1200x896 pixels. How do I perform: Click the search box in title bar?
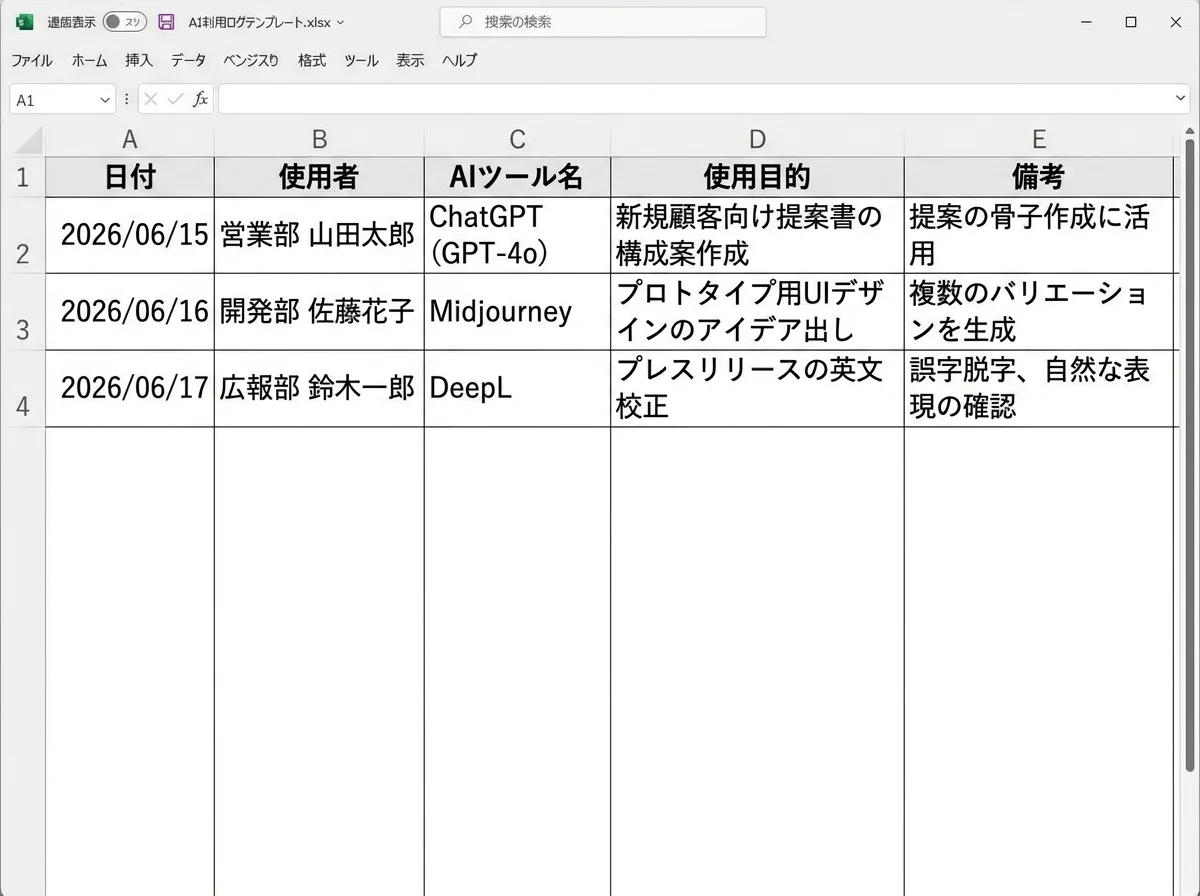coord(603,22)
